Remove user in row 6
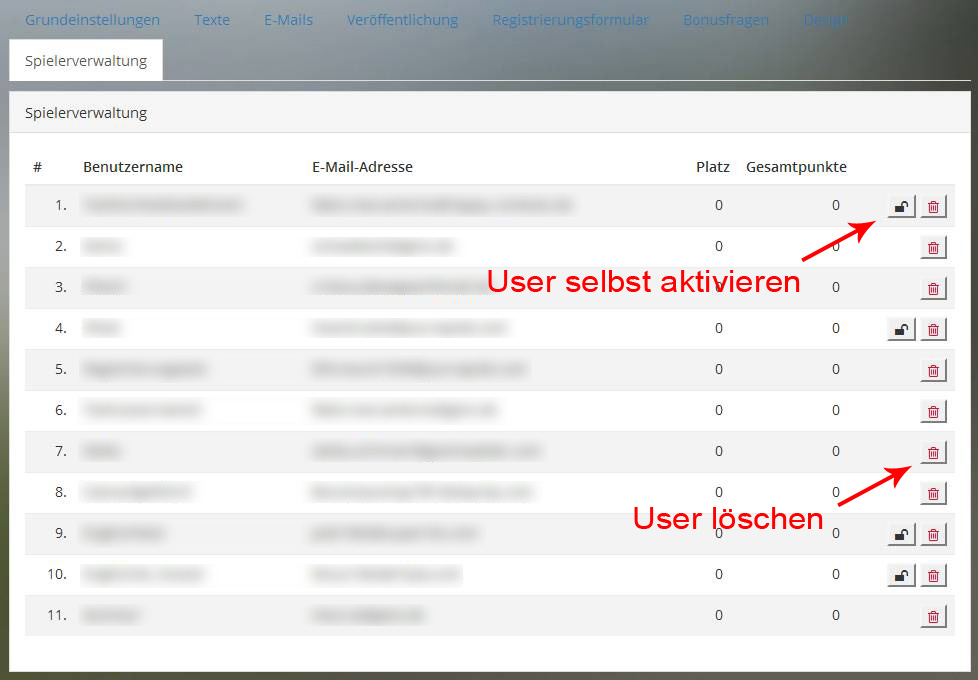The image size is (978, 680). 933,411
